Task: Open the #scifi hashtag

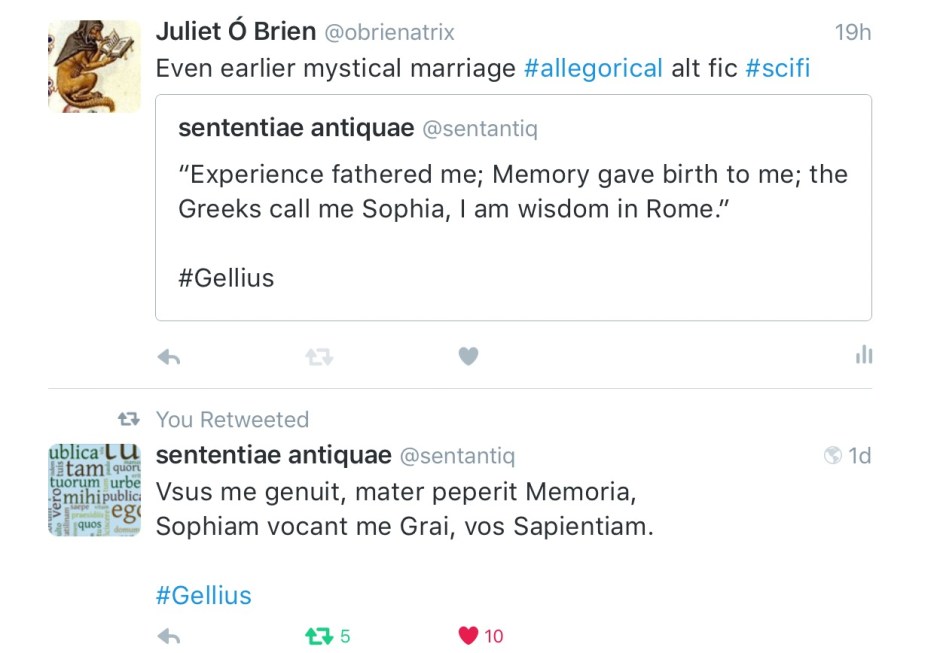Action: tap(777, 68)
